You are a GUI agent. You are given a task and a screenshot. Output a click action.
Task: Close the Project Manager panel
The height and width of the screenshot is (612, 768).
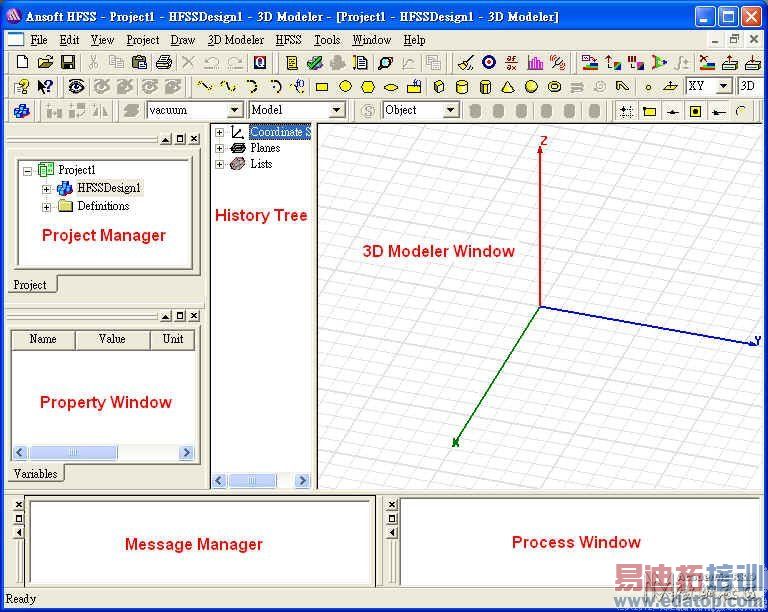(x=194, y=139)
